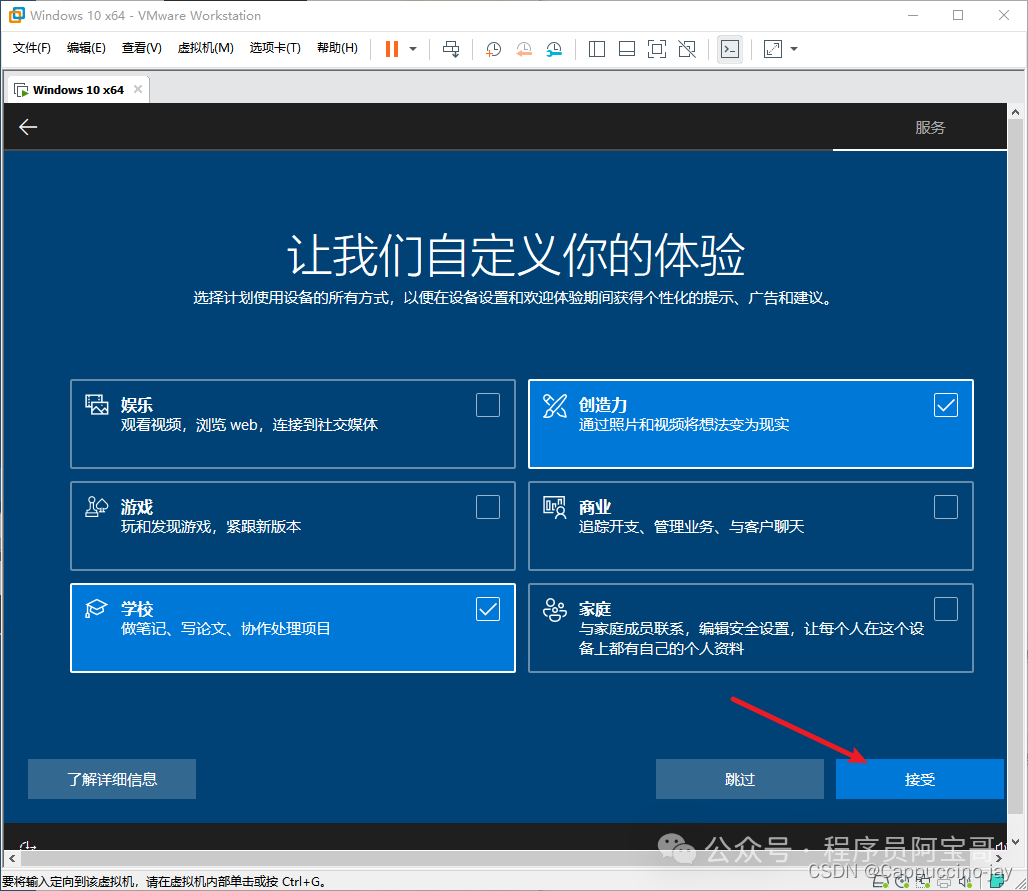
Task: Click the vertical scrollbar down arrow
Action: click(1016, 842)
